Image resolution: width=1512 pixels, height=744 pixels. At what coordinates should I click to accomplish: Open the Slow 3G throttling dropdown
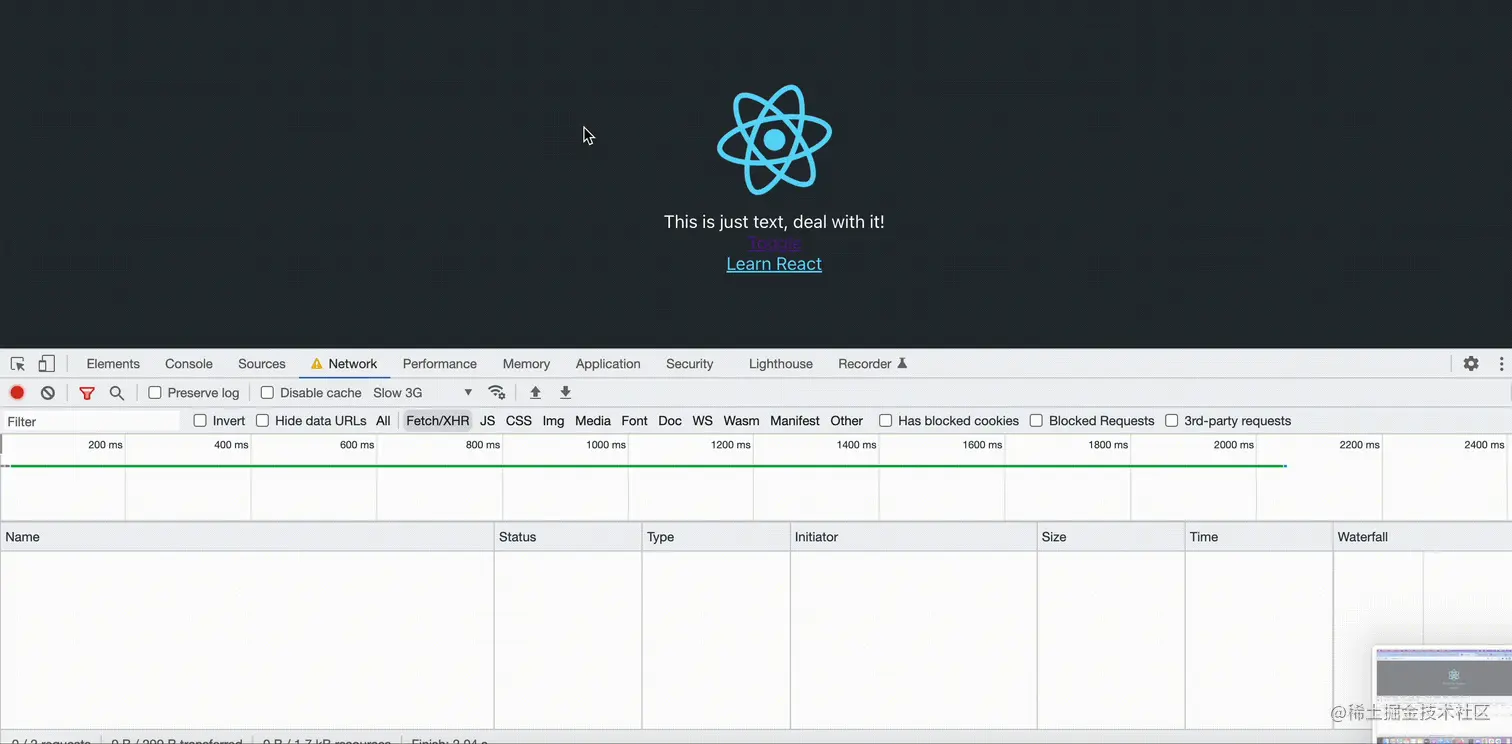point(423,393)
